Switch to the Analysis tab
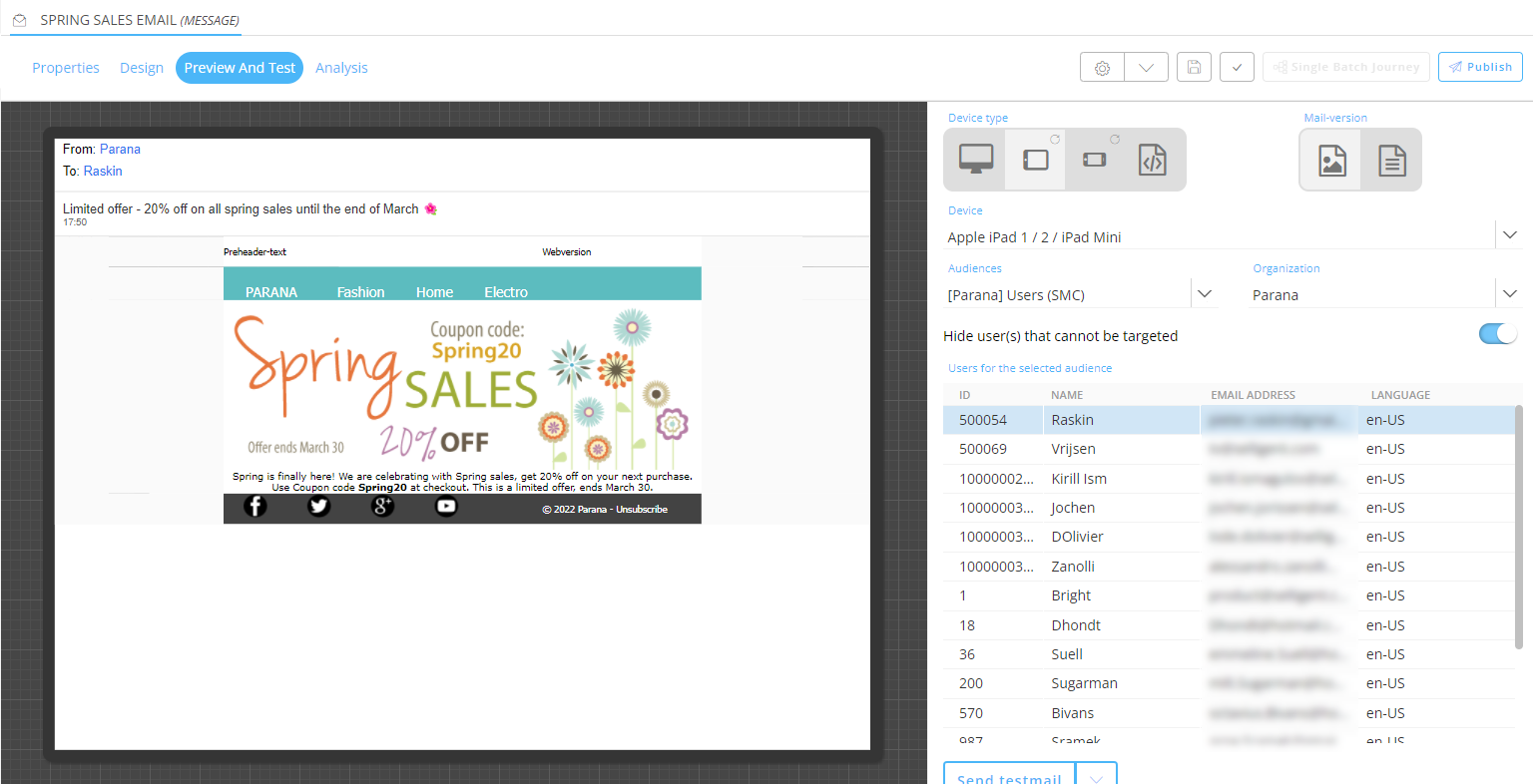 (x=341, y=68)
